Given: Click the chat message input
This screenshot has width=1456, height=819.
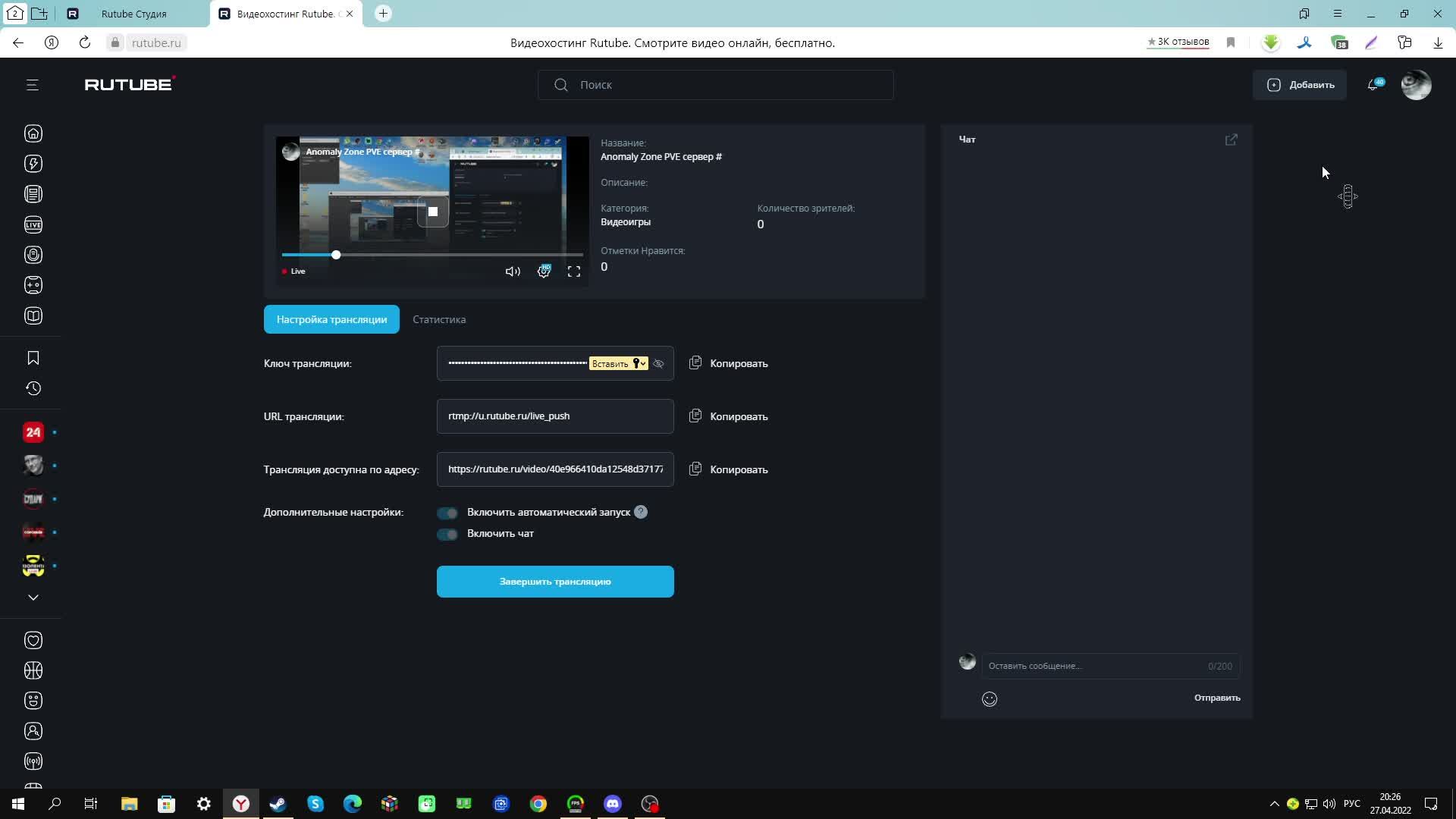Looking at the screenshot, I should [x=1111, y=666].
